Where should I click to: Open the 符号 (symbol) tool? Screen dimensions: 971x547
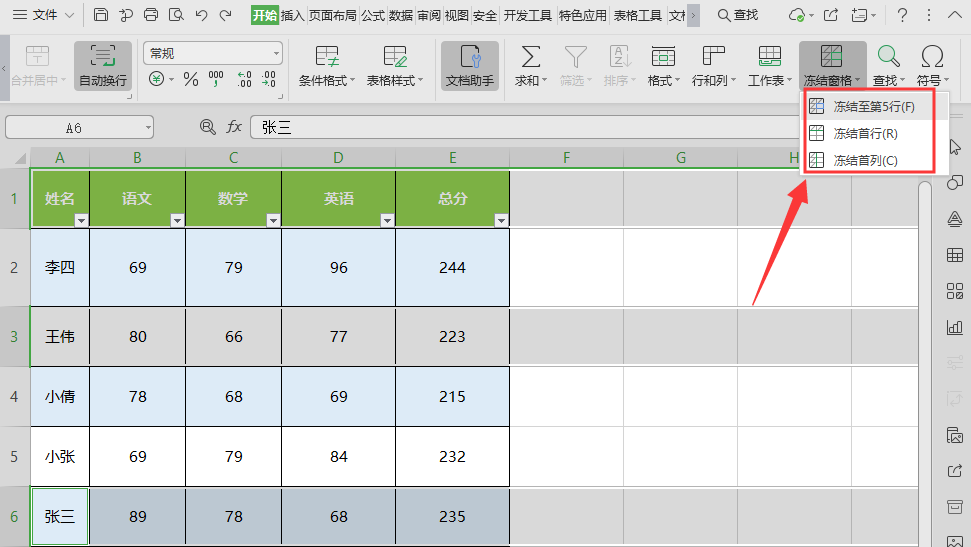(931, 57)
